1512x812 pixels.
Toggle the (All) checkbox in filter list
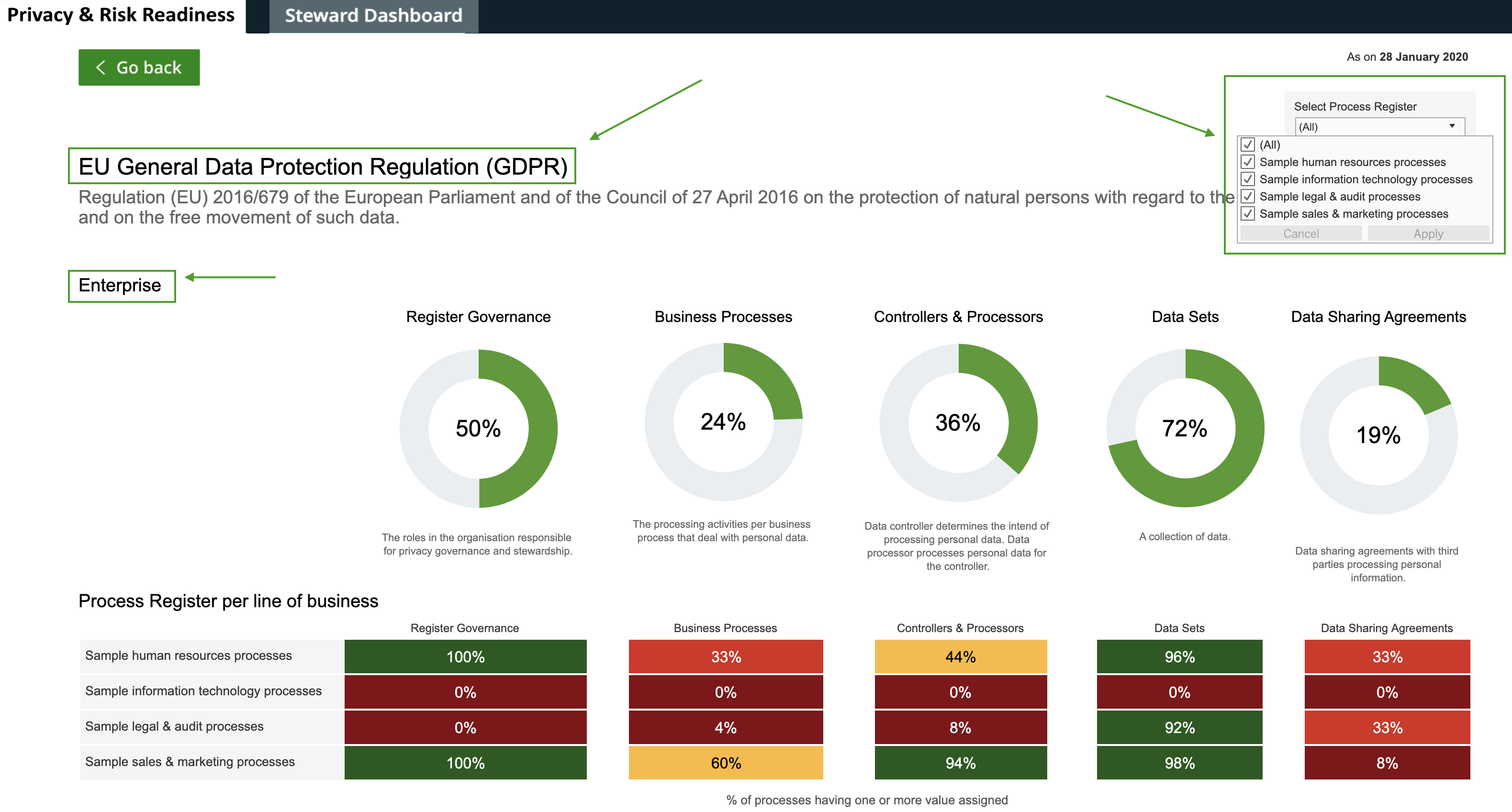tap(1248, 145)
